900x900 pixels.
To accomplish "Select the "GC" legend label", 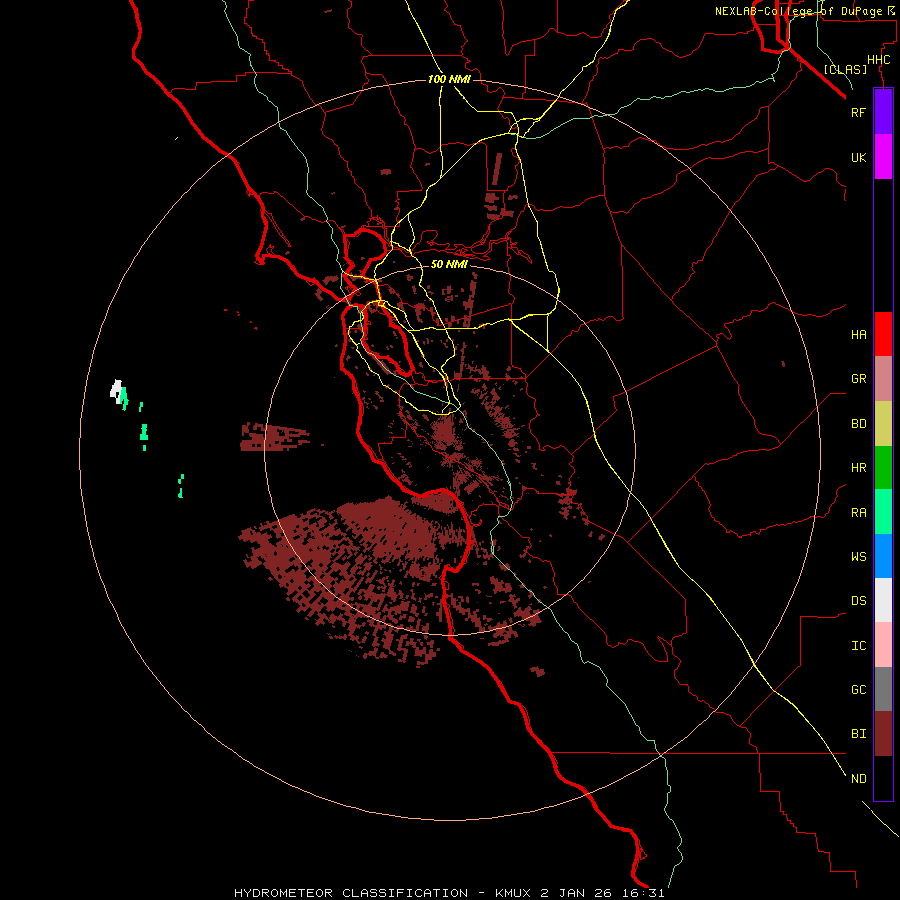I will 858,690.
